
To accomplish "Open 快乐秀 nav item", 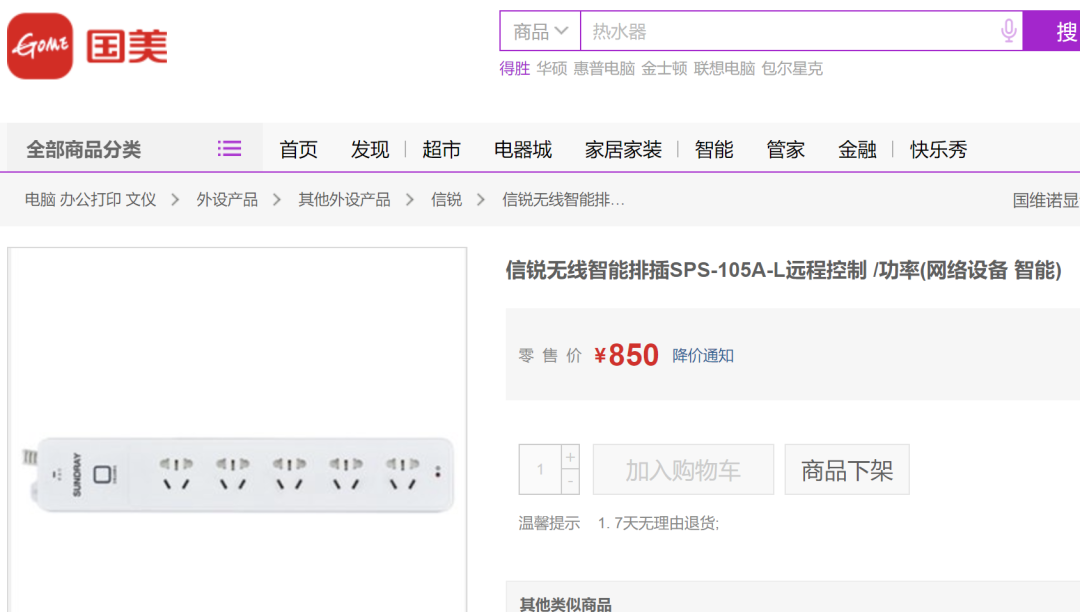I will coord(938,149).
